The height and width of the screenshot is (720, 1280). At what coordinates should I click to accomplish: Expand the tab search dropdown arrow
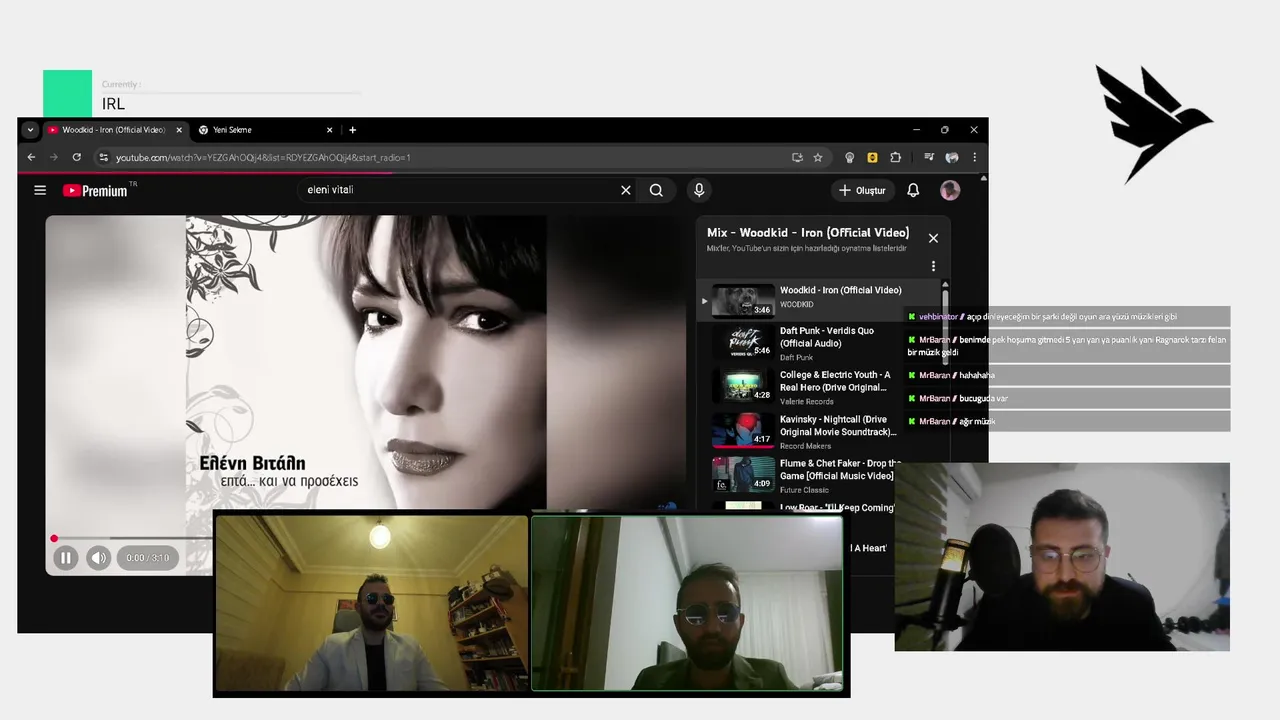[30, 130]
